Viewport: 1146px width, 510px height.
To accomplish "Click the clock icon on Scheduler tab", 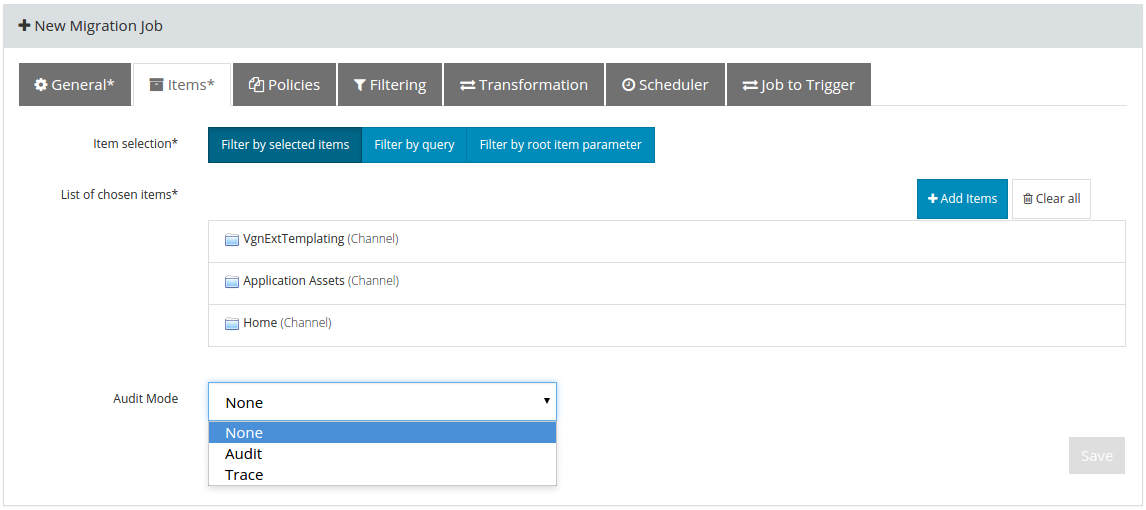I will click(629, 85).
